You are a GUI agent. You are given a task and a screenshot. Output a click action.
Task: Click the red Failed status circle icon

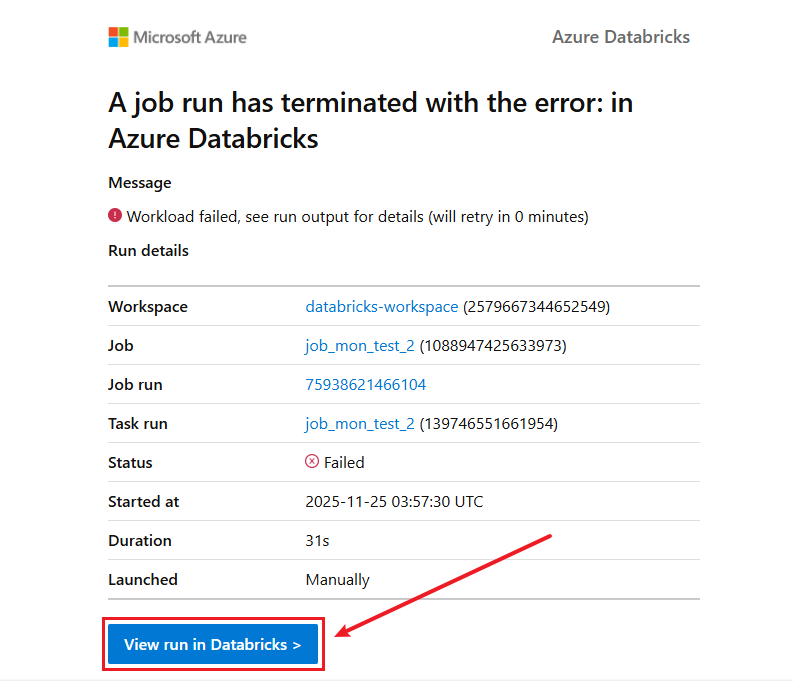[x=312, y=462]
